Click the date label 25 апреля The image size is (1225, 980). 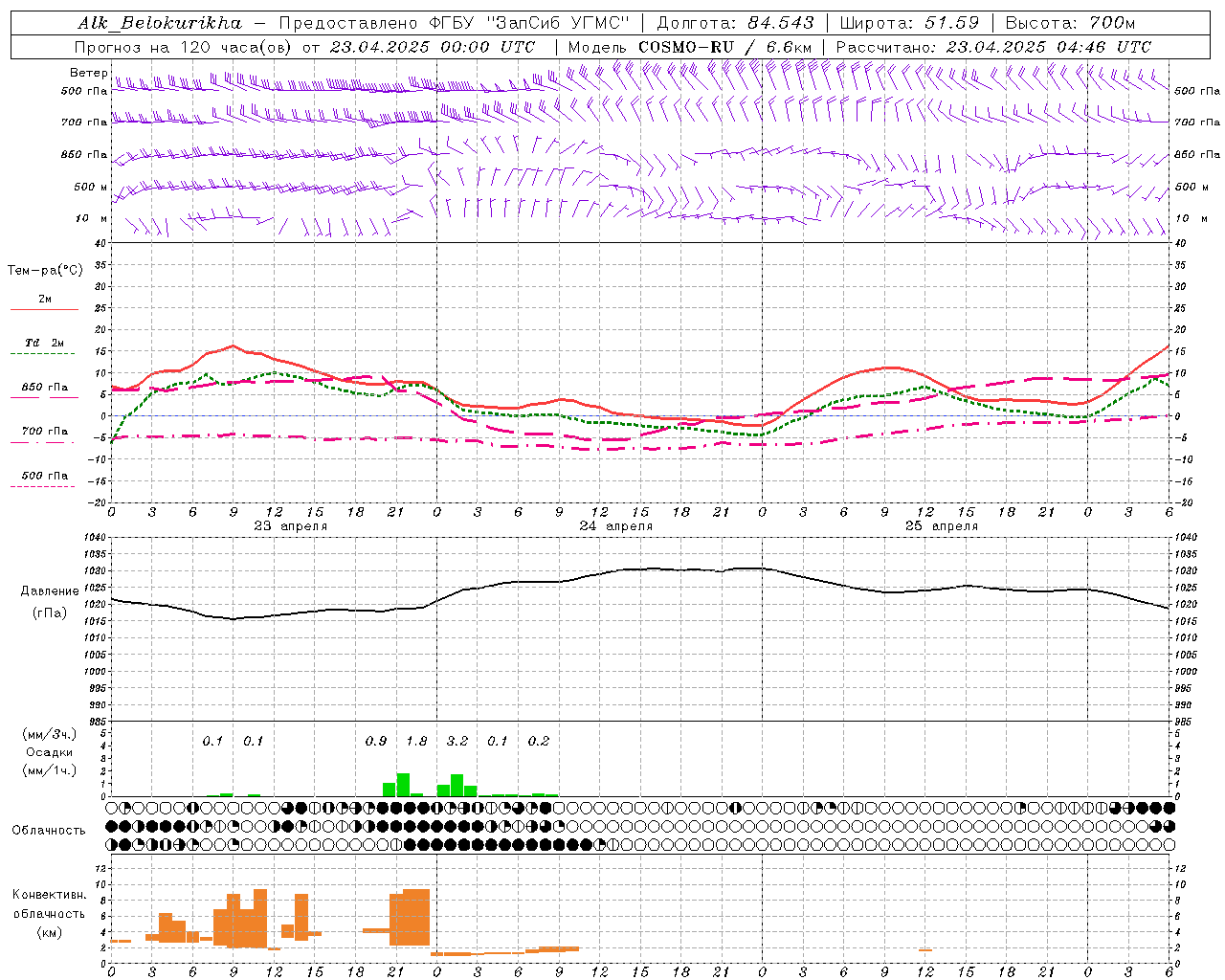[941, 526]
